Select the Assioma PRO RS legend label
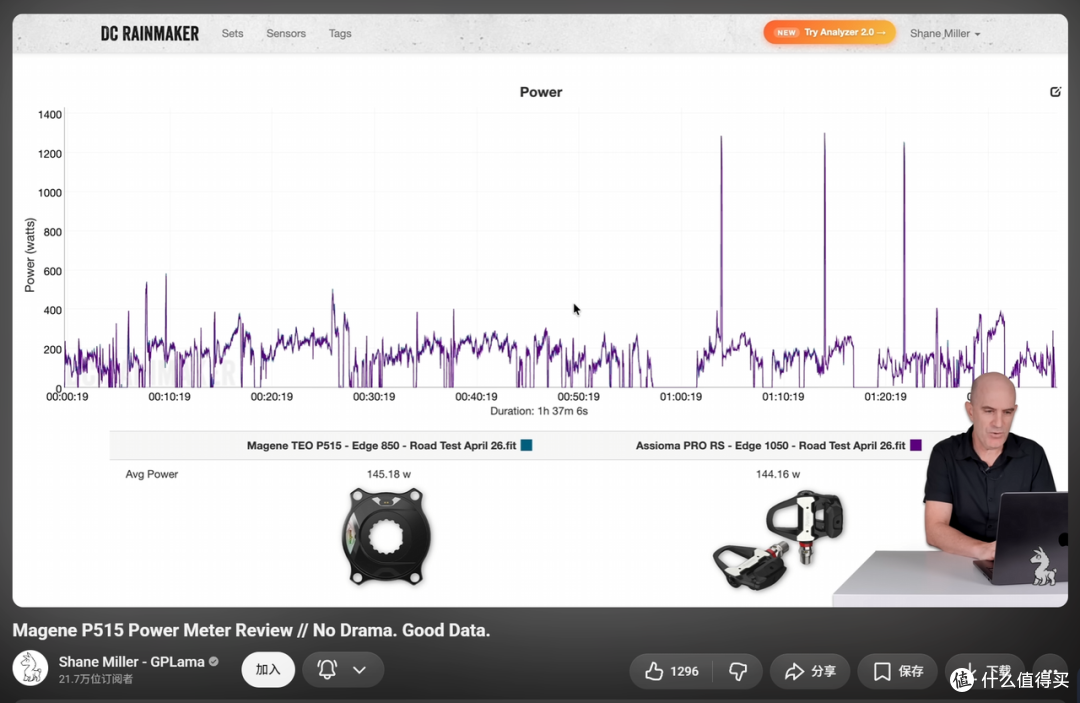 pos(770,445)
